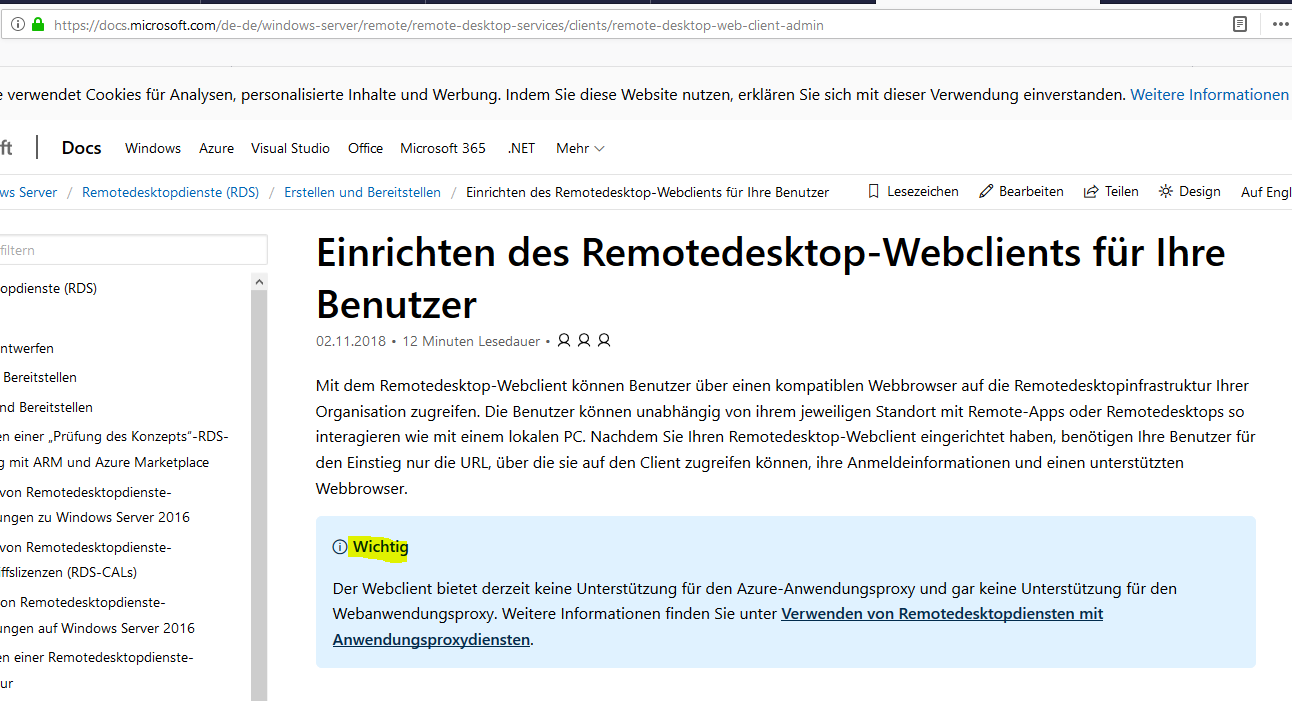The image size is (1292, 701).
Task: Open the .NET nav item
Action: coord(521,148)
